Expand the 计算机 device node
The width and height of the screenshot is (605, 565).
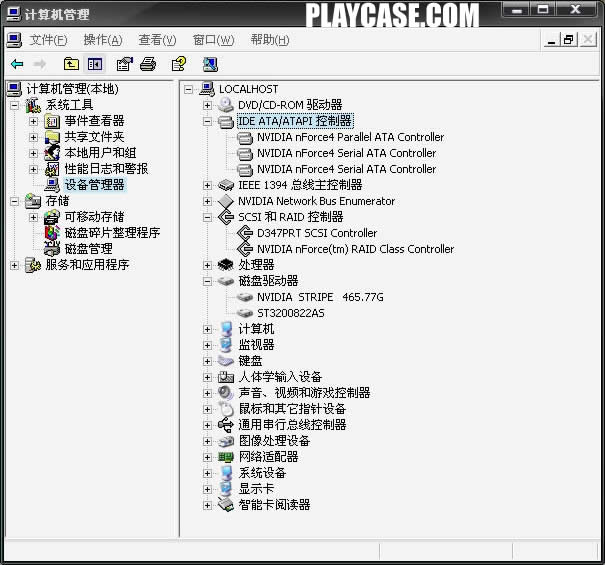tap(207, 329)
